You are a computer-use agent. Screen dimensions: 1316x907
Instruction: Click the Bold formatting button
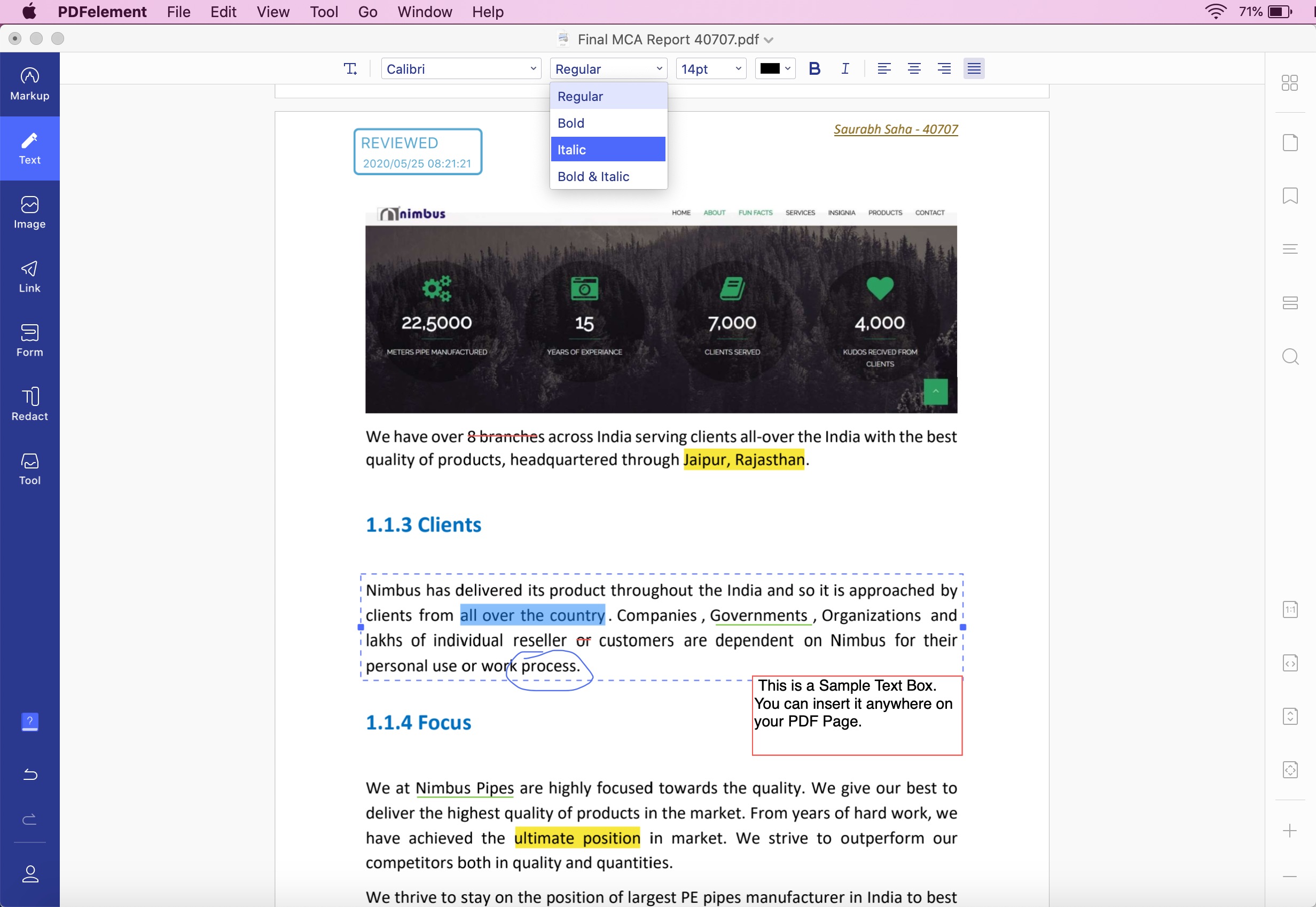click(x=815, y=67)
